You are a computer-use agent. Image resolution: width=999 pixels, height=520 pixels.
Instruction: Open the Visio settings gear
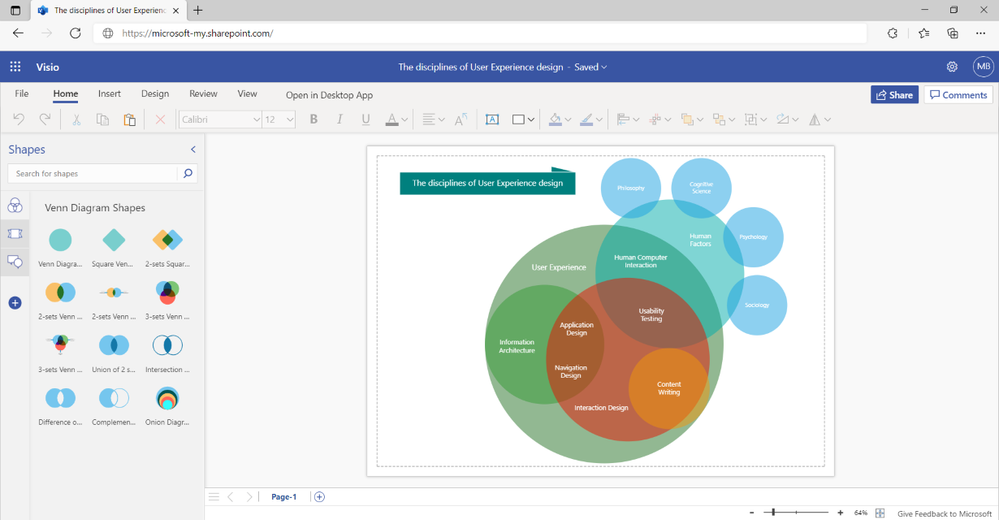(x=952, y=67)
